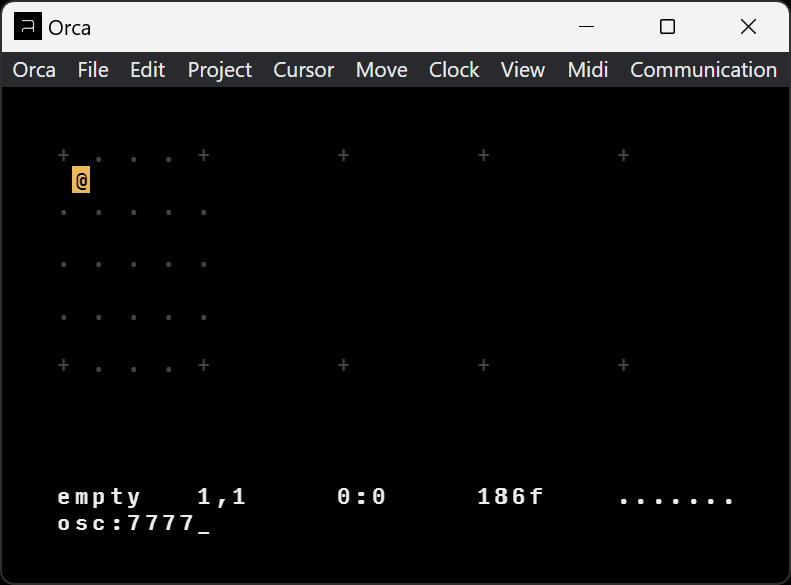Screen dimensions: 791x585
Task: Open the Communication menu
Action: 703,70
